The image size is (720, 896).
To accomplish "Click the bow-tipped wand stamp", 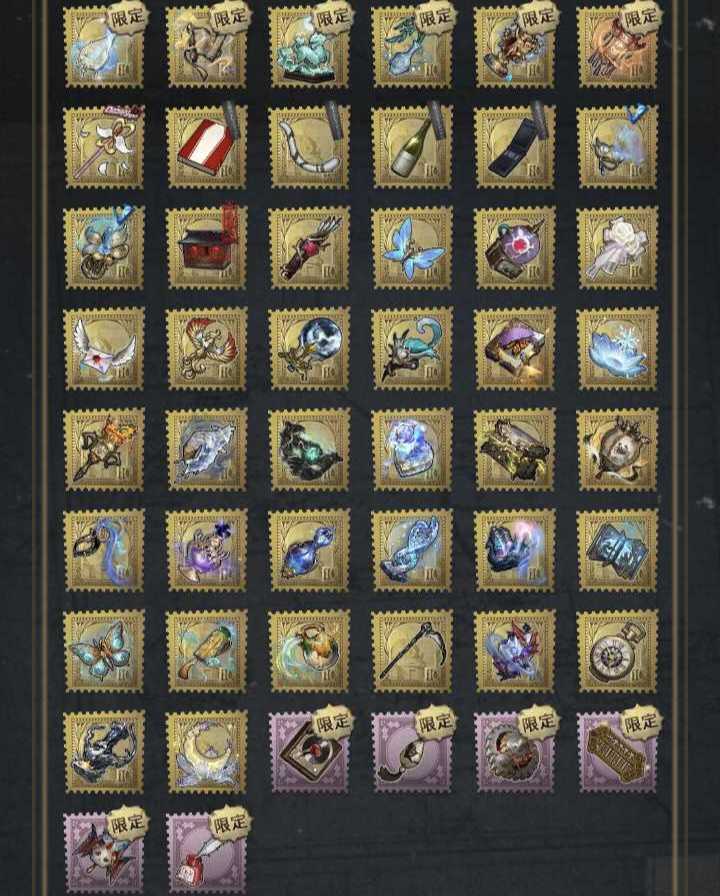I will 104,147.
